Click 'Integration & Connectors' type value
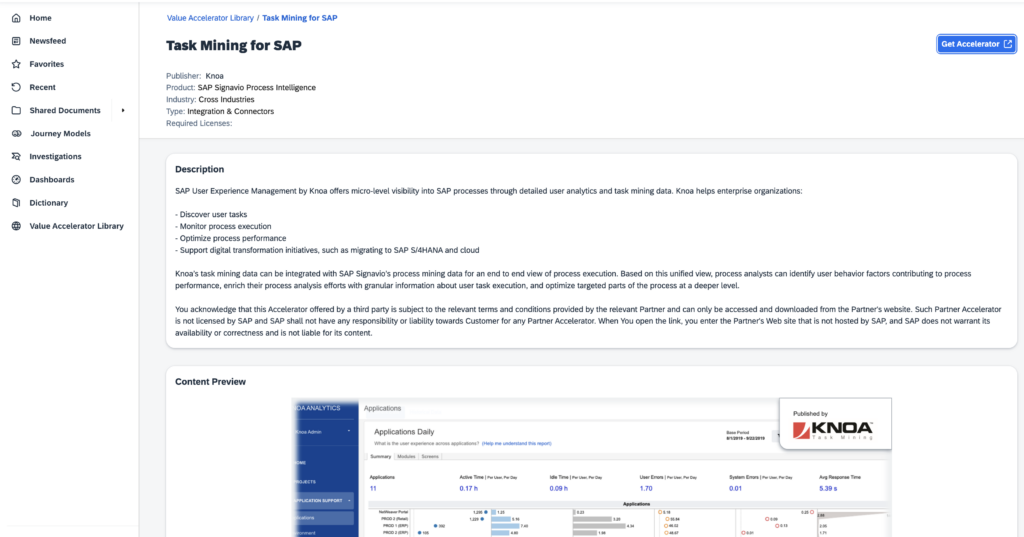The width and height of the screenshot is (1024, 537). [231, 111]
